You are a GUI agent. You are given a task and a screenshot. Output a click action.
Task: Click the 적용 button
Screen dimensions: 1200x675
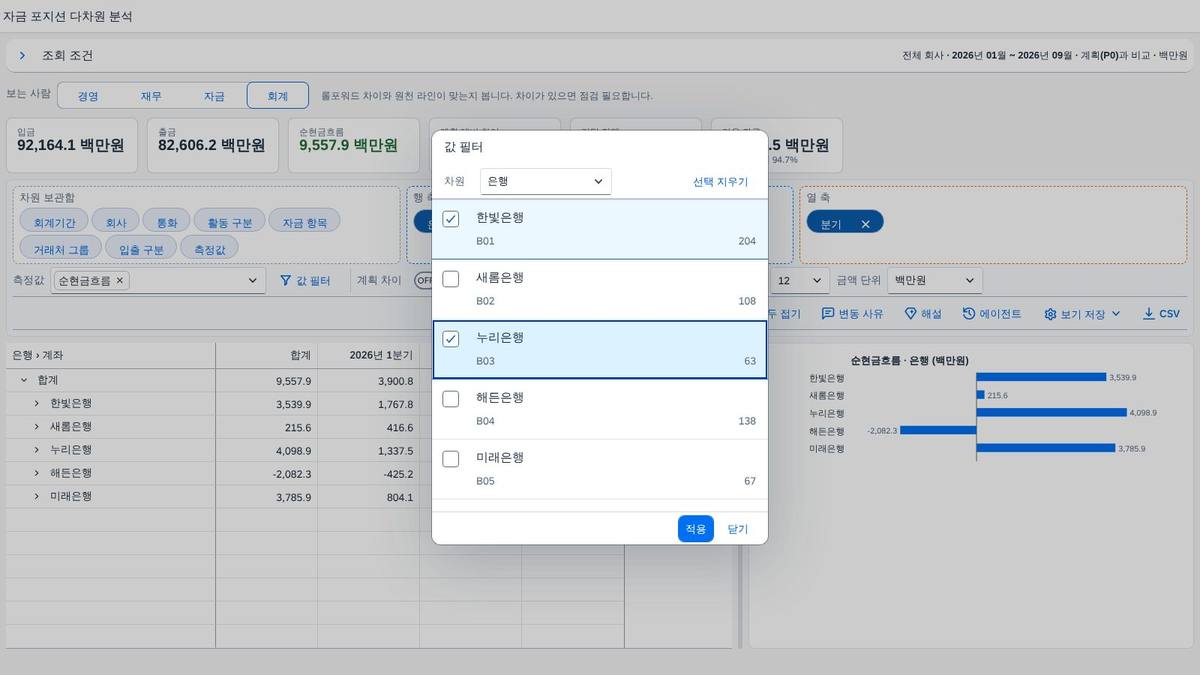(695, 529)
